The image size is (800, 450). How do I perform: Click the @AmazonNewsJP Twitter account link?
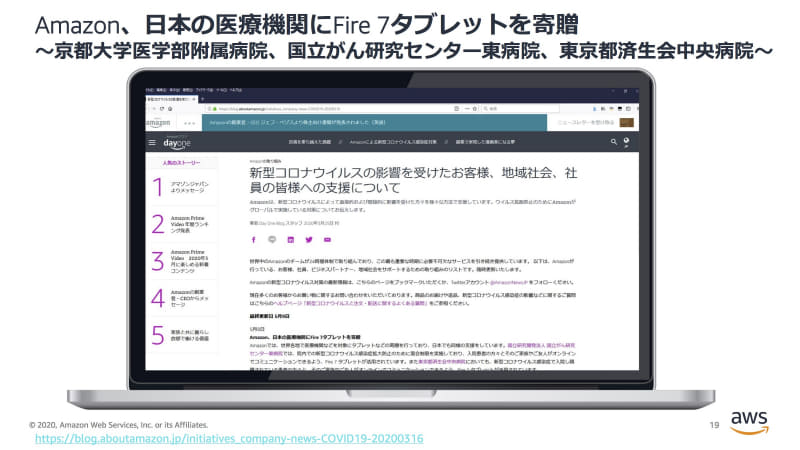509,282
